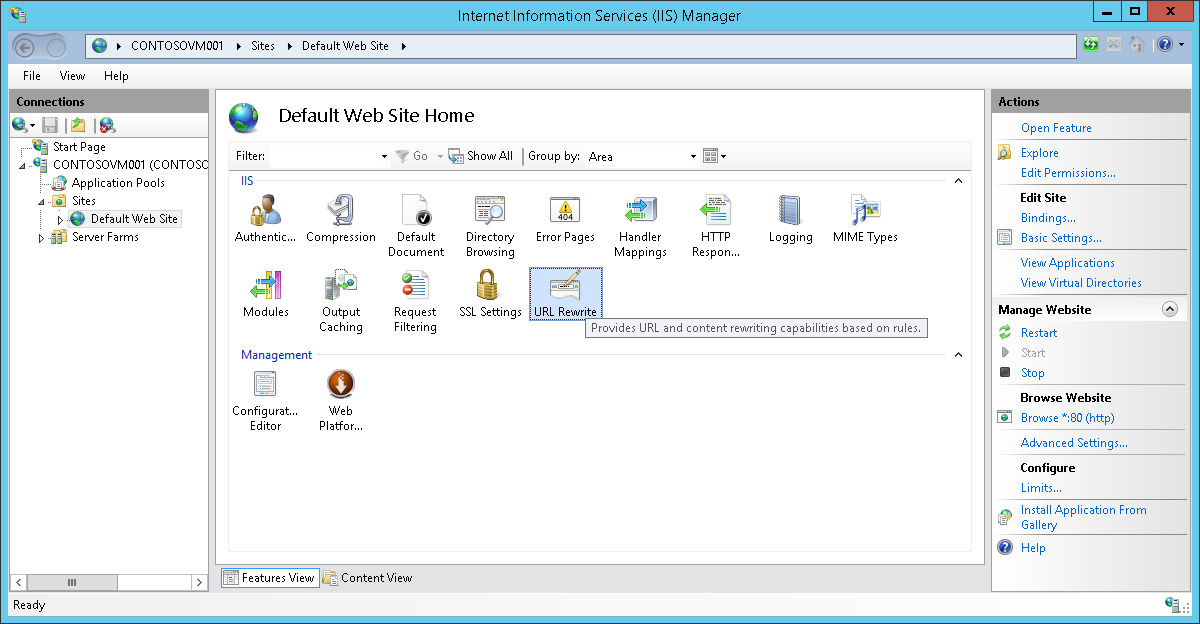
Task: Click View Applications link
Action: point(1068,263)
